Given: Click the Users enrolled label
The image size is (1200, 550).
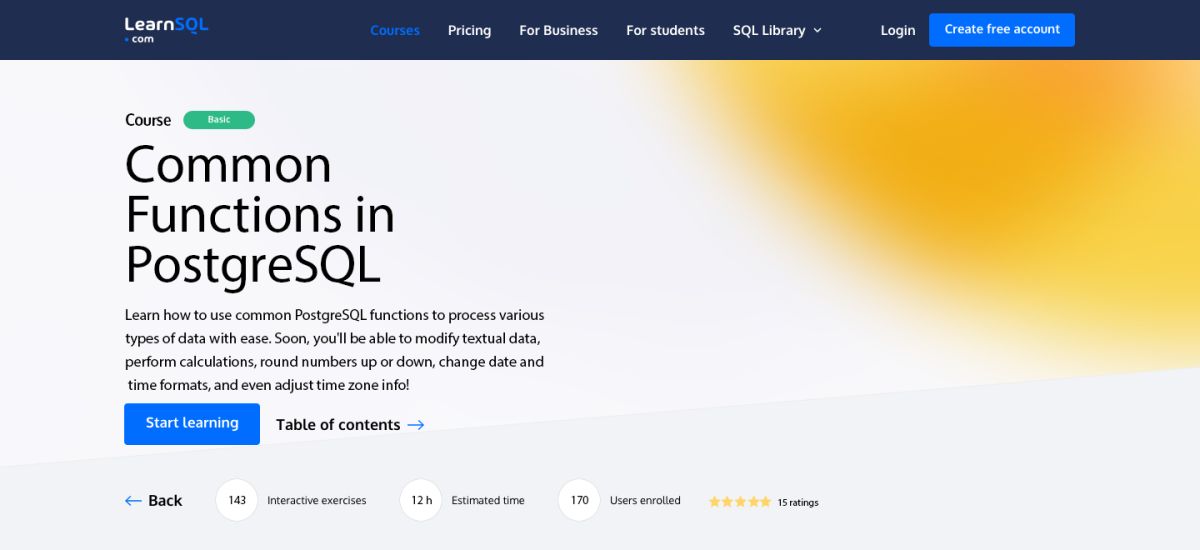Looking at the screenshot, I should tap(645, 501).
